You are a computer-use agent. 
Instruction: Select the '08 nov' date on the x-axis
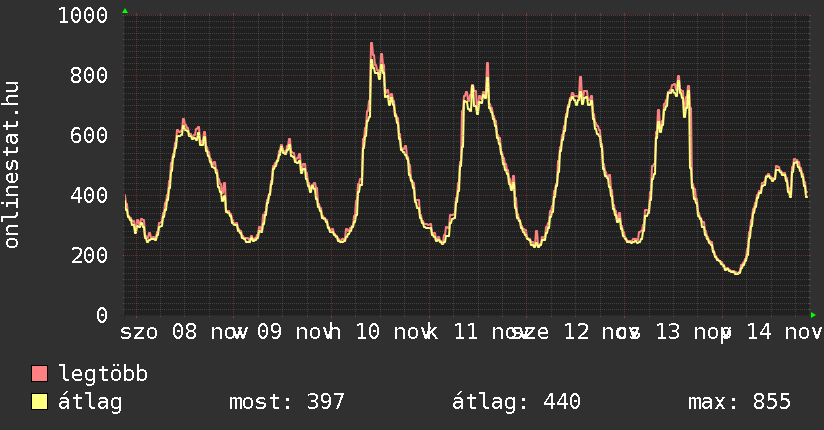click(209, 331)
